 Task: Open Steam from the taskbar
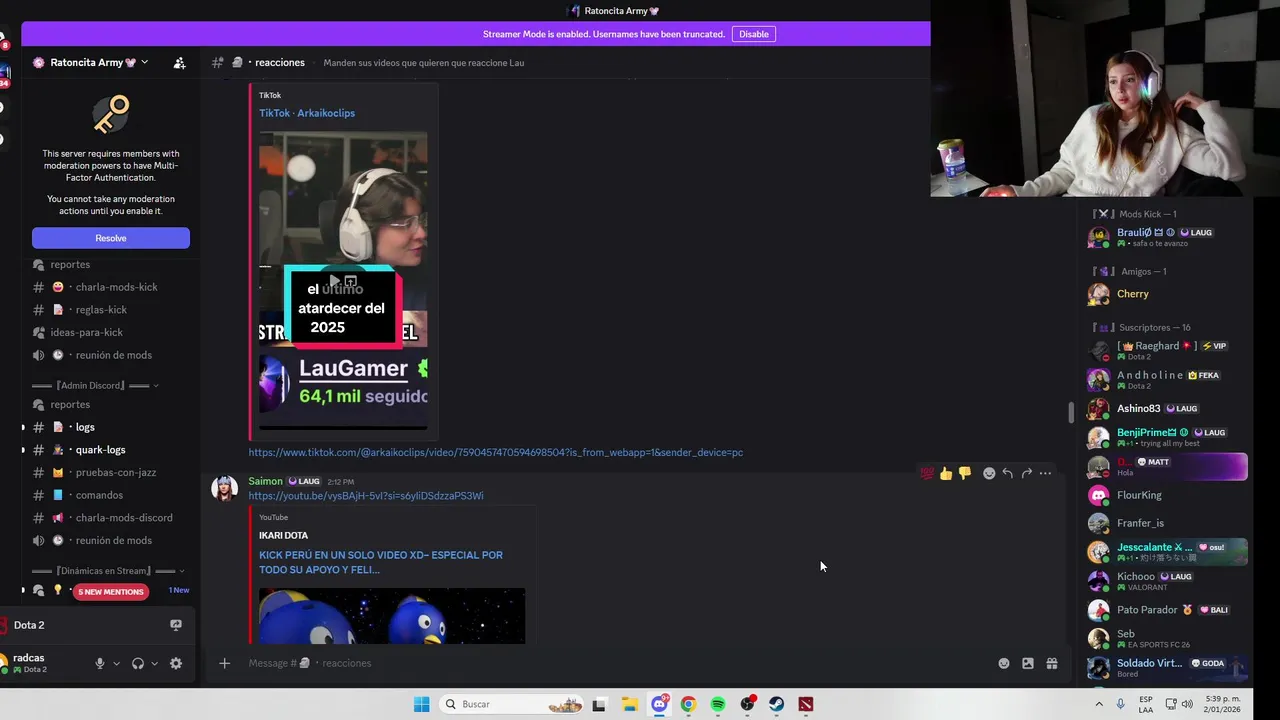[776, 704]
